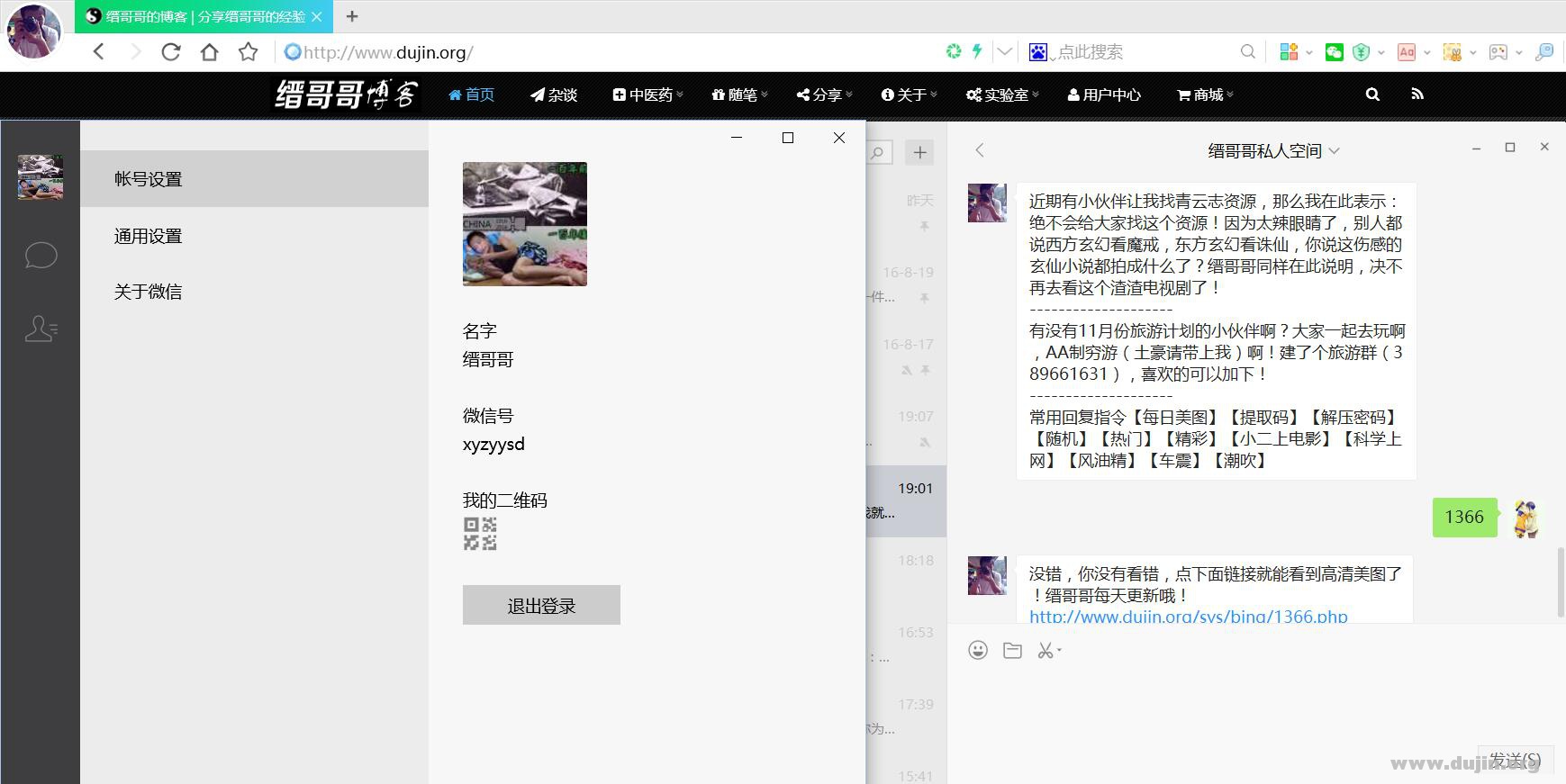Click the blog search magnifier icon
This screenshot has width=1566, height=784.
(1372, 94)
